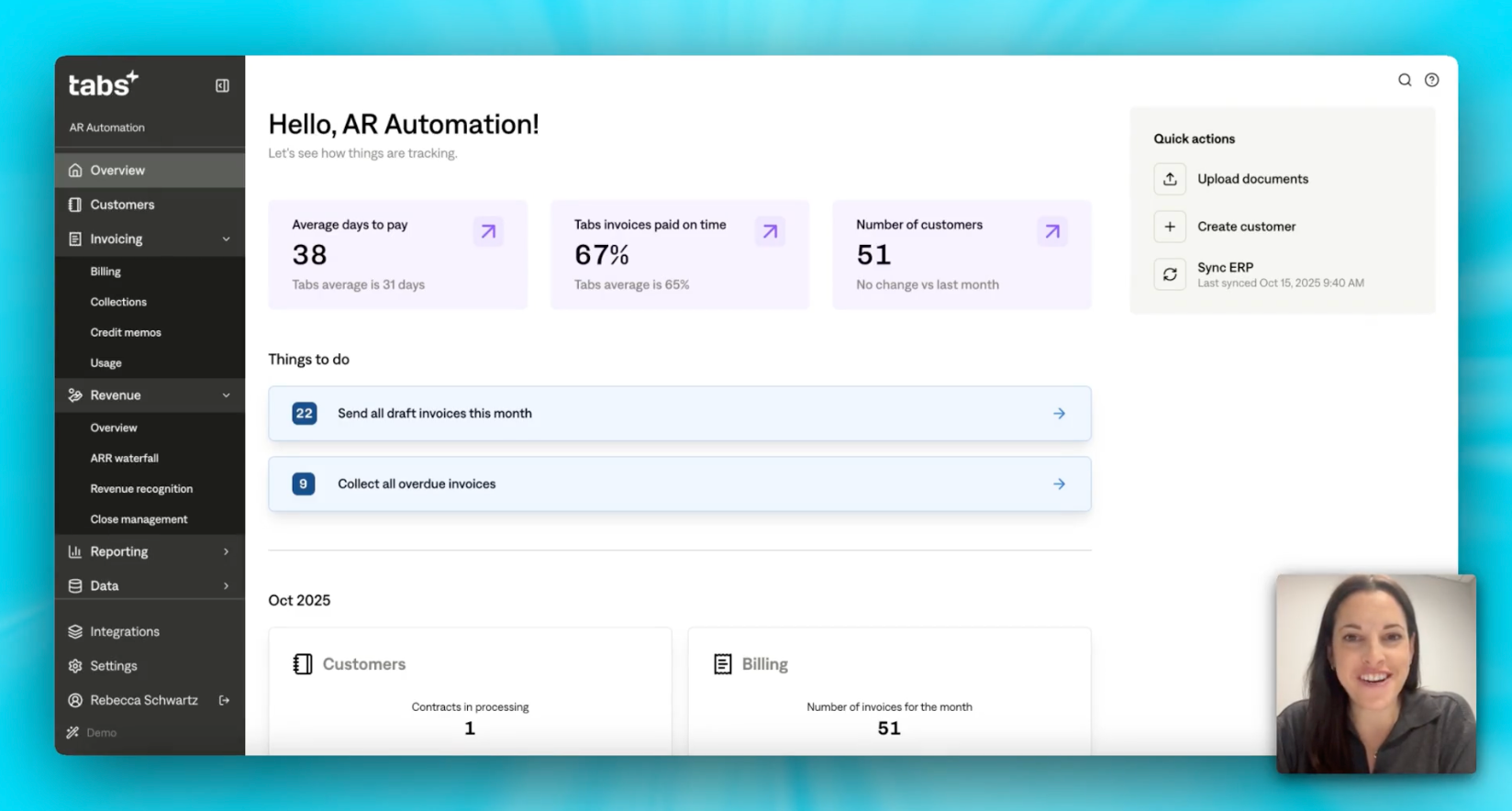This screenshot has height=811, width=1512.
Task: Click Create customer quick action
Action: (x=1246, y=227)
